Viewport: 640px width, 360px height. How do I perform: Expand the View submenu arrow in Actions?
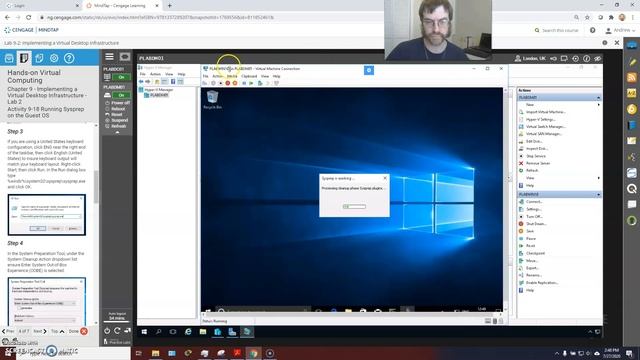point(598,178)
